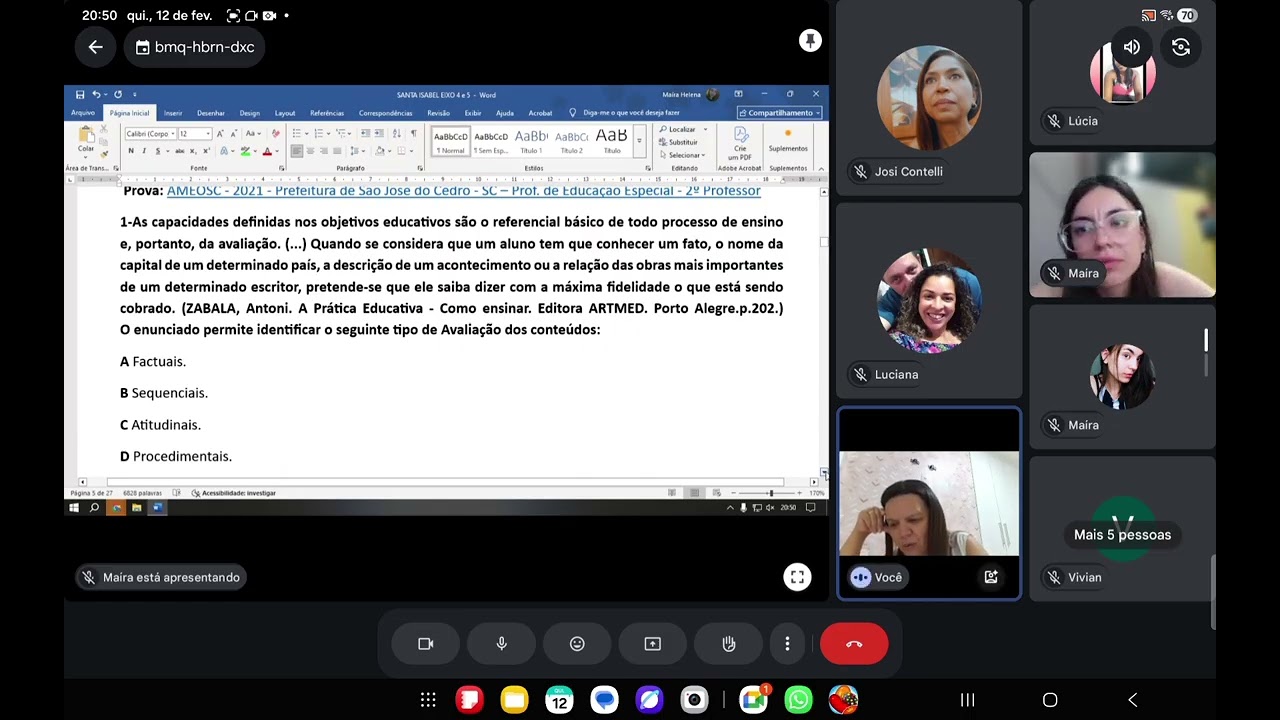Viewport: 1280px width, 720px height.
Task: Click the Suplementos button
Action: 788,141
